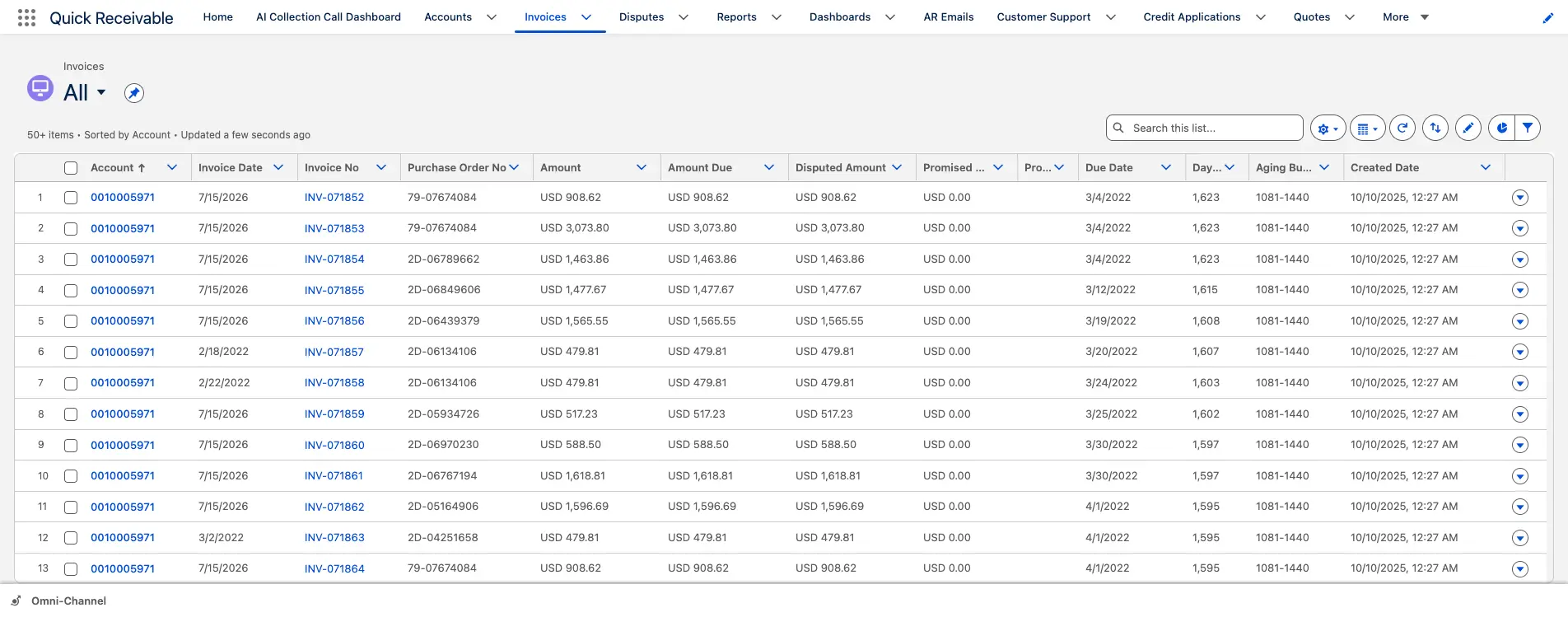Open Aging Bucket column actions chevron
Image resolution: width=1568 pixels, height=617 pixels.
coord(1324,167)
